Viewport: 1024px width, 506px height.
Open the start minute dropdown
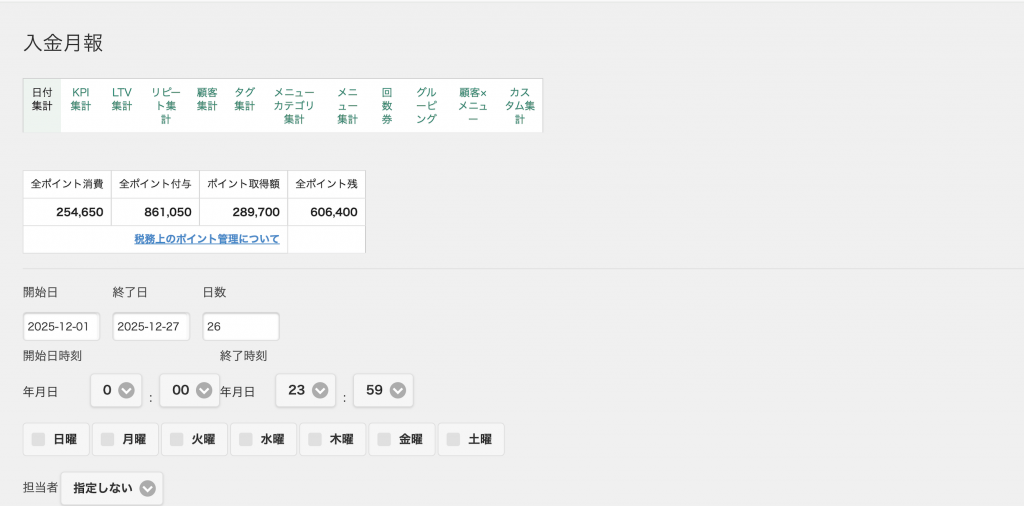coord(190,391)
